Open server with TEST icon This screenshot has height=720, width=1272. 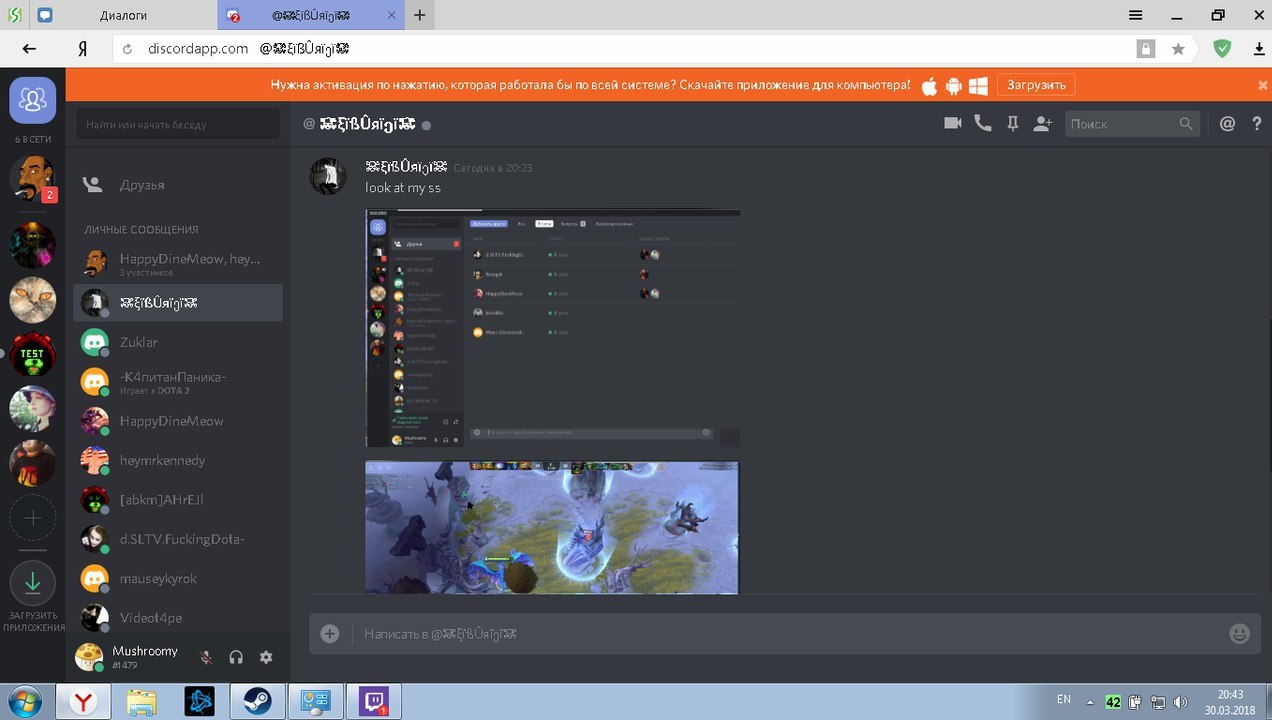pyautogui.click(x=33, y=354)
